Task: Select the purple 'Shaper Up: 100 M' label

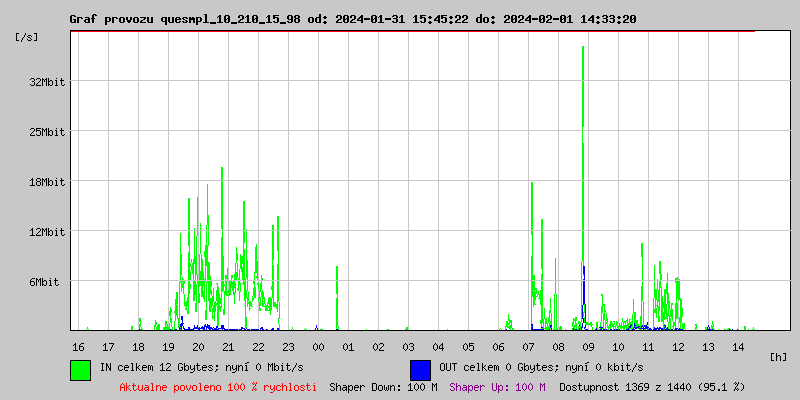Action: coord(497,386)
